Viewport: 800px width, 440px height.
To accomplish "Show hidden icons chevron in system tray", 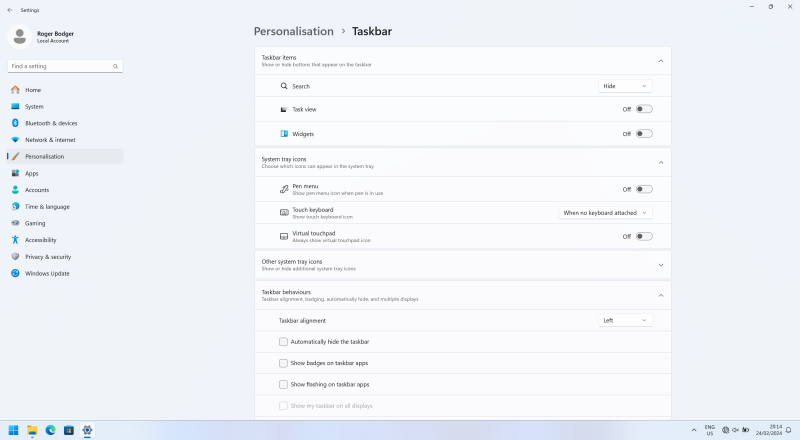I will click(694, 430).
